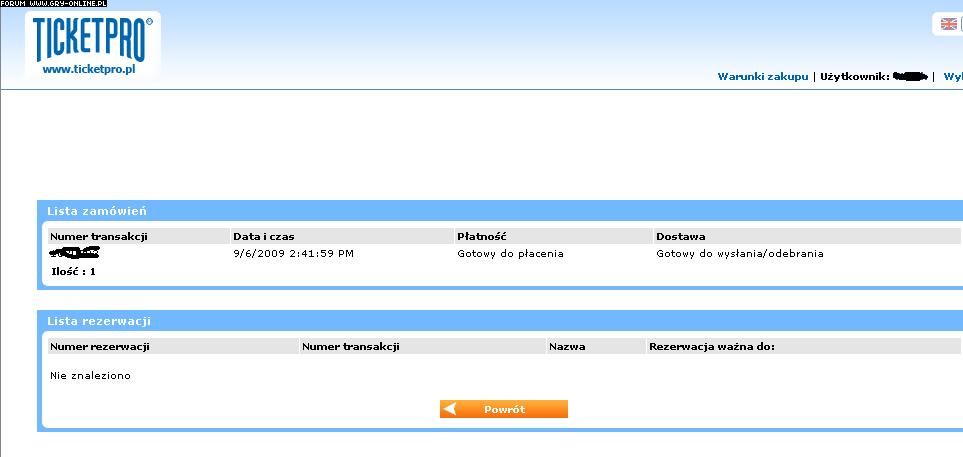Click the www.ticketpro.pl address under the logo
The width and height of the screenshot is (963, 457).
(x=88, y=70)
